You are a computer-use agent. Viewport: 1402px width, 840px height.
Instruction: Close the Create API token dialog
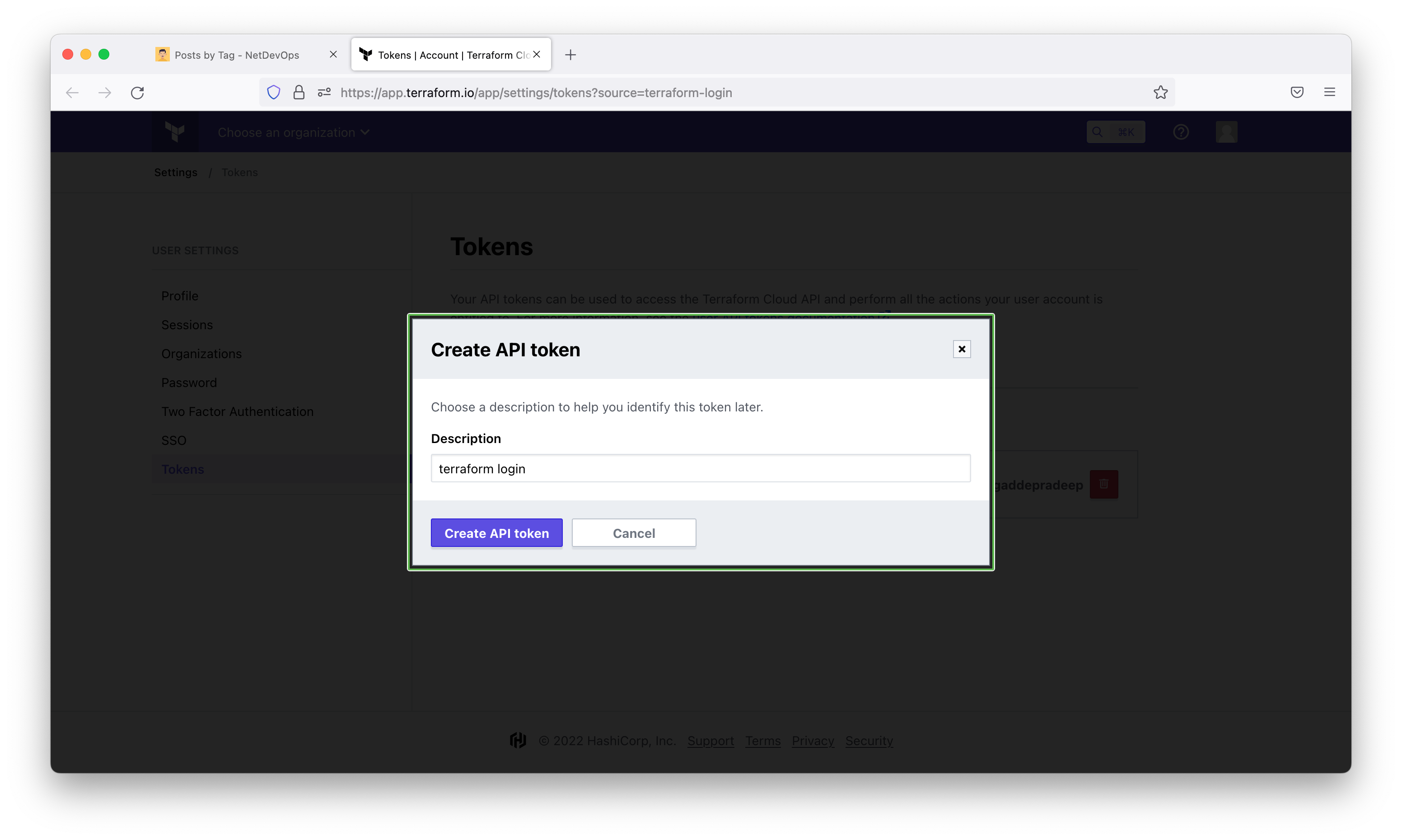[x=961, y=349]
